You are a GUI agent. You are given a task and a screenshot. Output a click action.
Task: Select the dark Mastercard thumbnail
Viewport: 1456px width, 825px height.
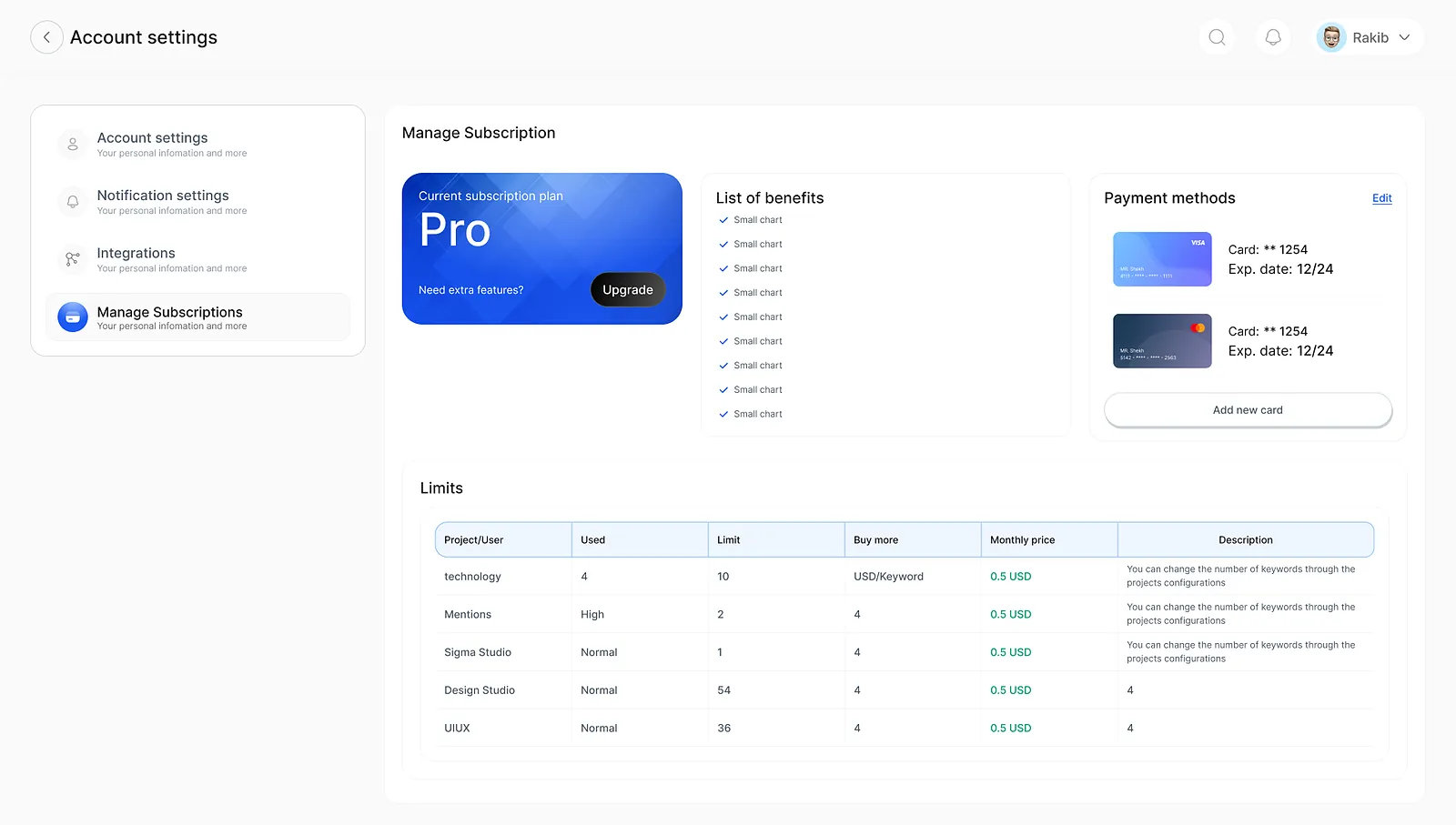(1162, 341)
